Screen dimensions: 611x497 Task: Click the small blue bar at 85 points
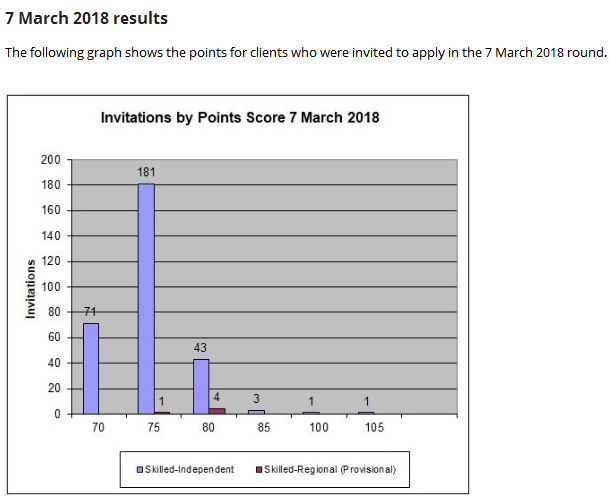click(256, 411)
